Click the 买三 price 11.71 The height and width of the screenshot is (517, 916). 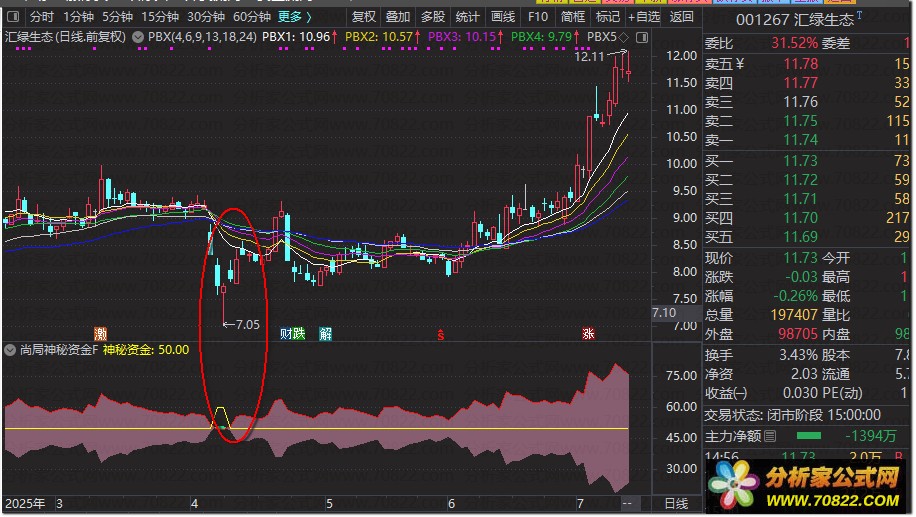click(800, 199)
